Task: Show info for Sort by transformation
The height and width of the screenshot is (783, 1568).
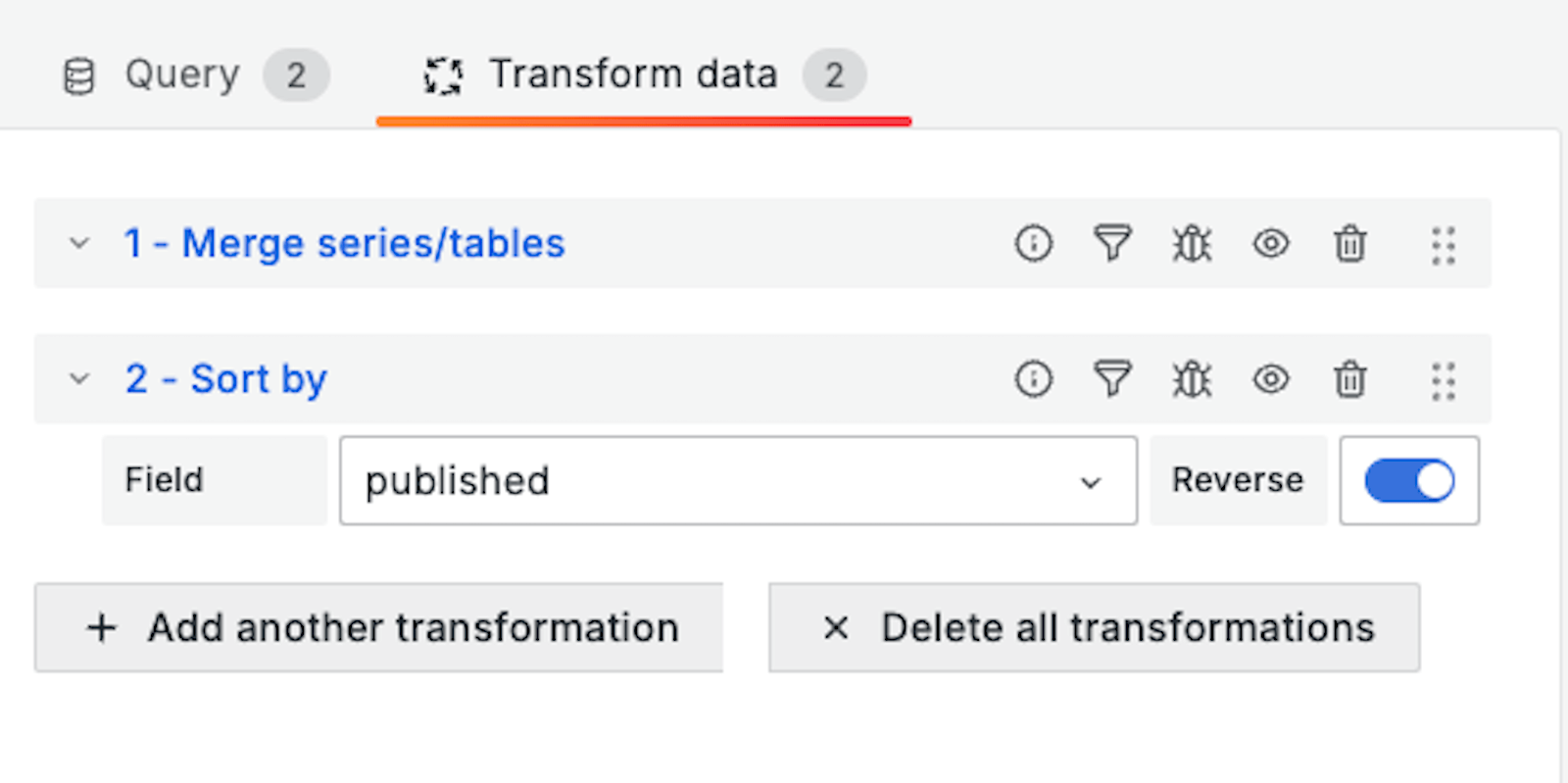Action: pyautogui.click(x=1033, y=378)
